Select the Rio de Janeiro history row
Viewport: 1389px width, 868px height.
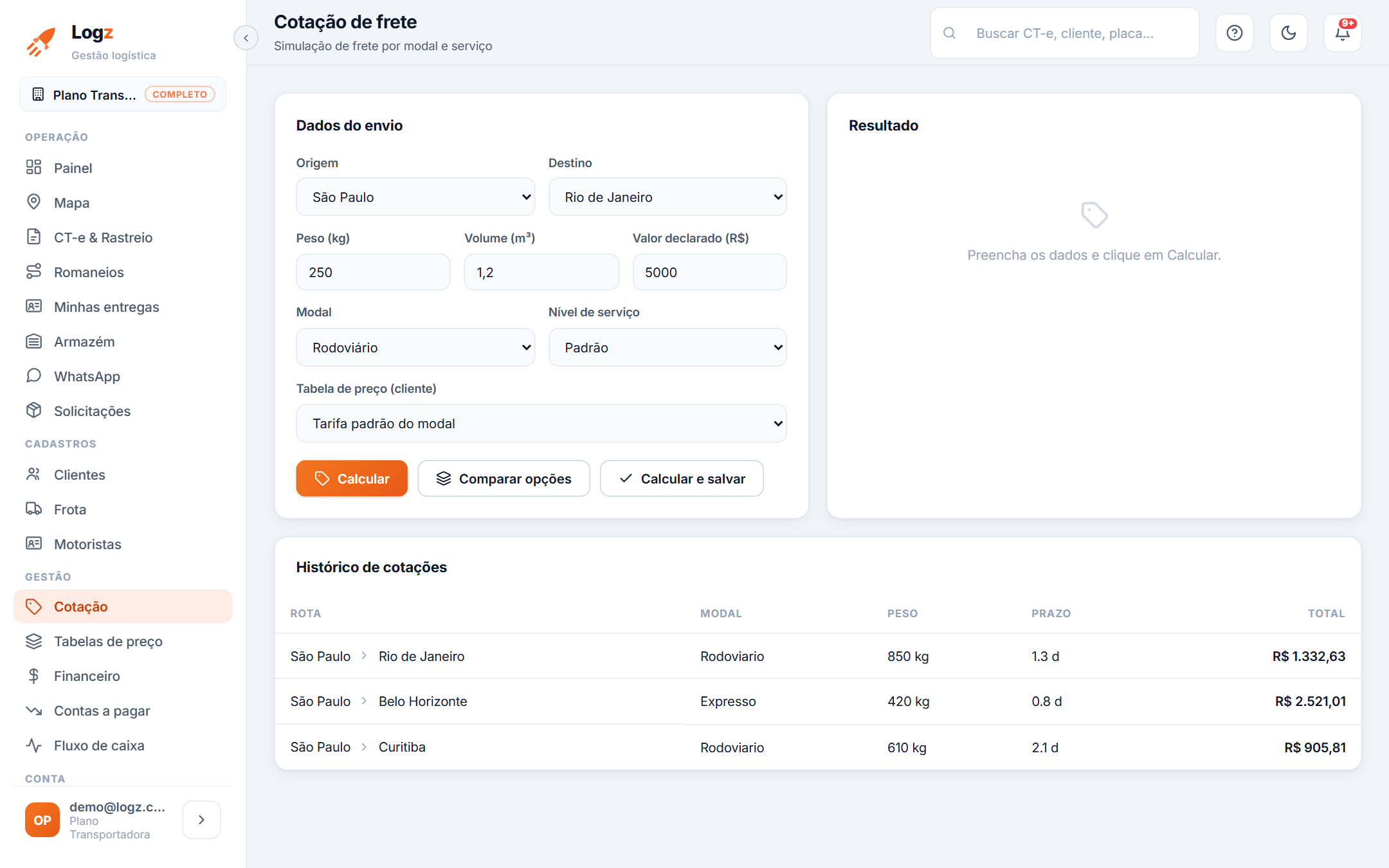pos(817,656)
